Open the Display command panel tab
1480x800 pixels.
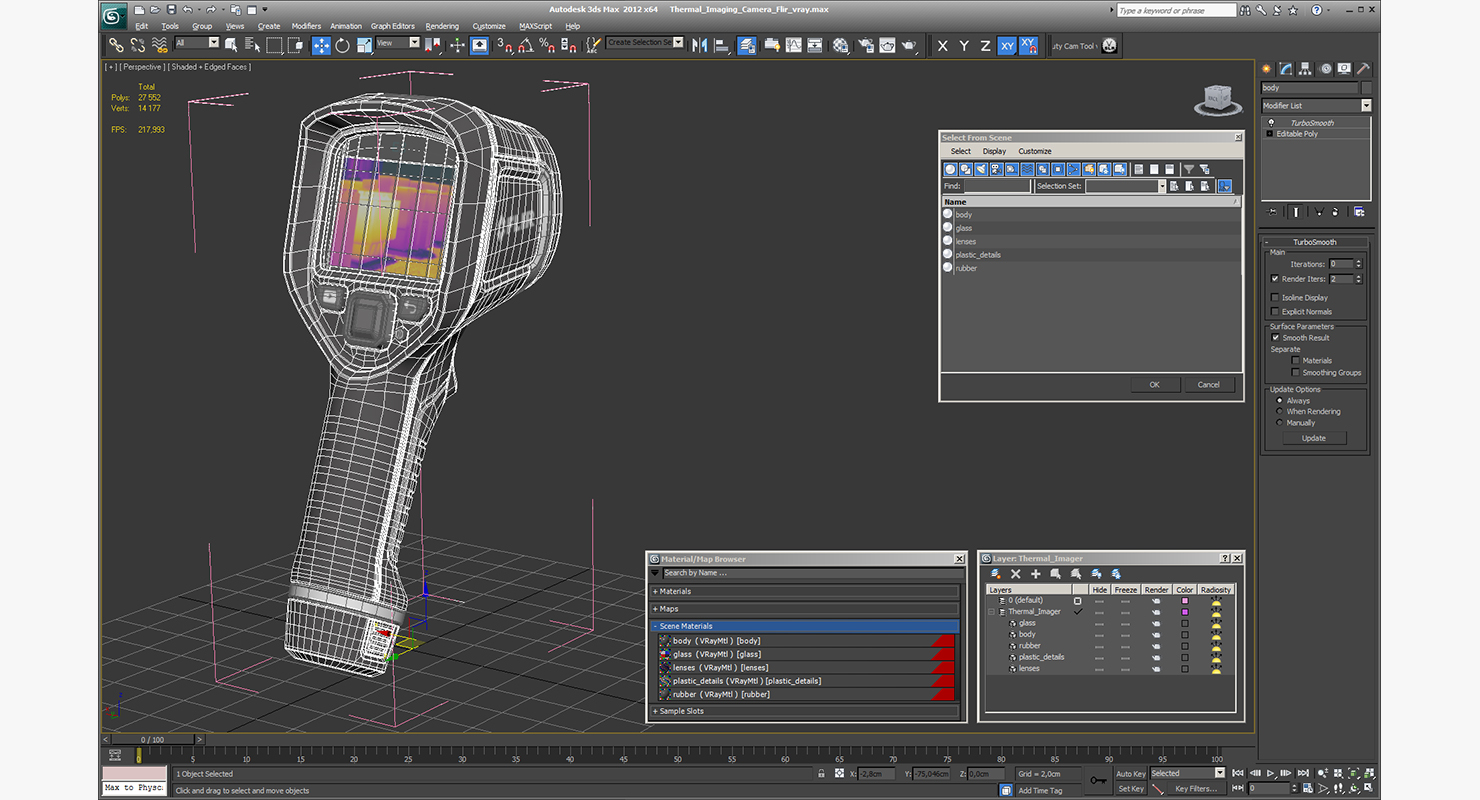[1344, 69]
